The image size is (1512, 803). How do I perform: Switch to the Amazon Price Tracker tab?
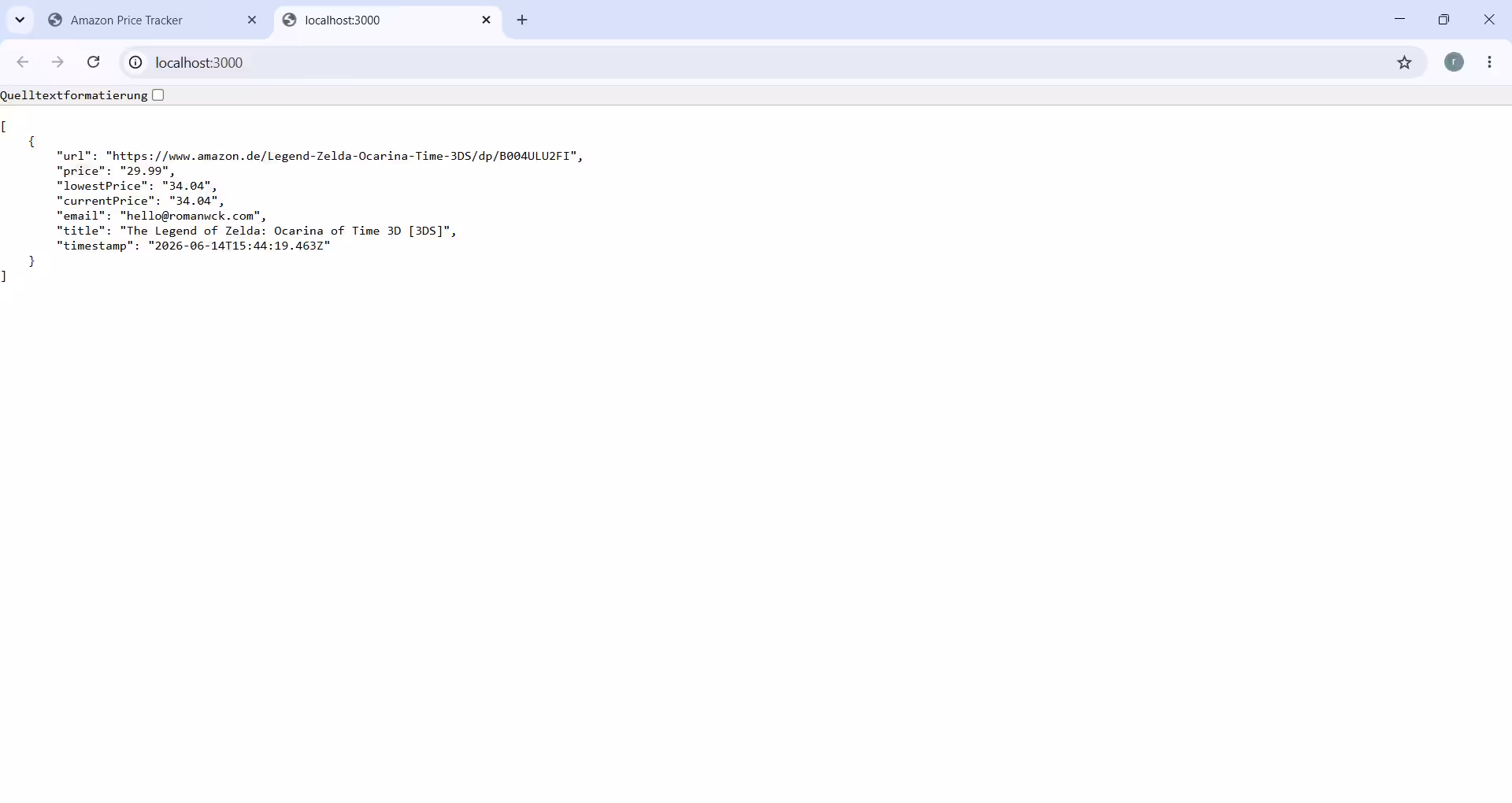(152, 20)
